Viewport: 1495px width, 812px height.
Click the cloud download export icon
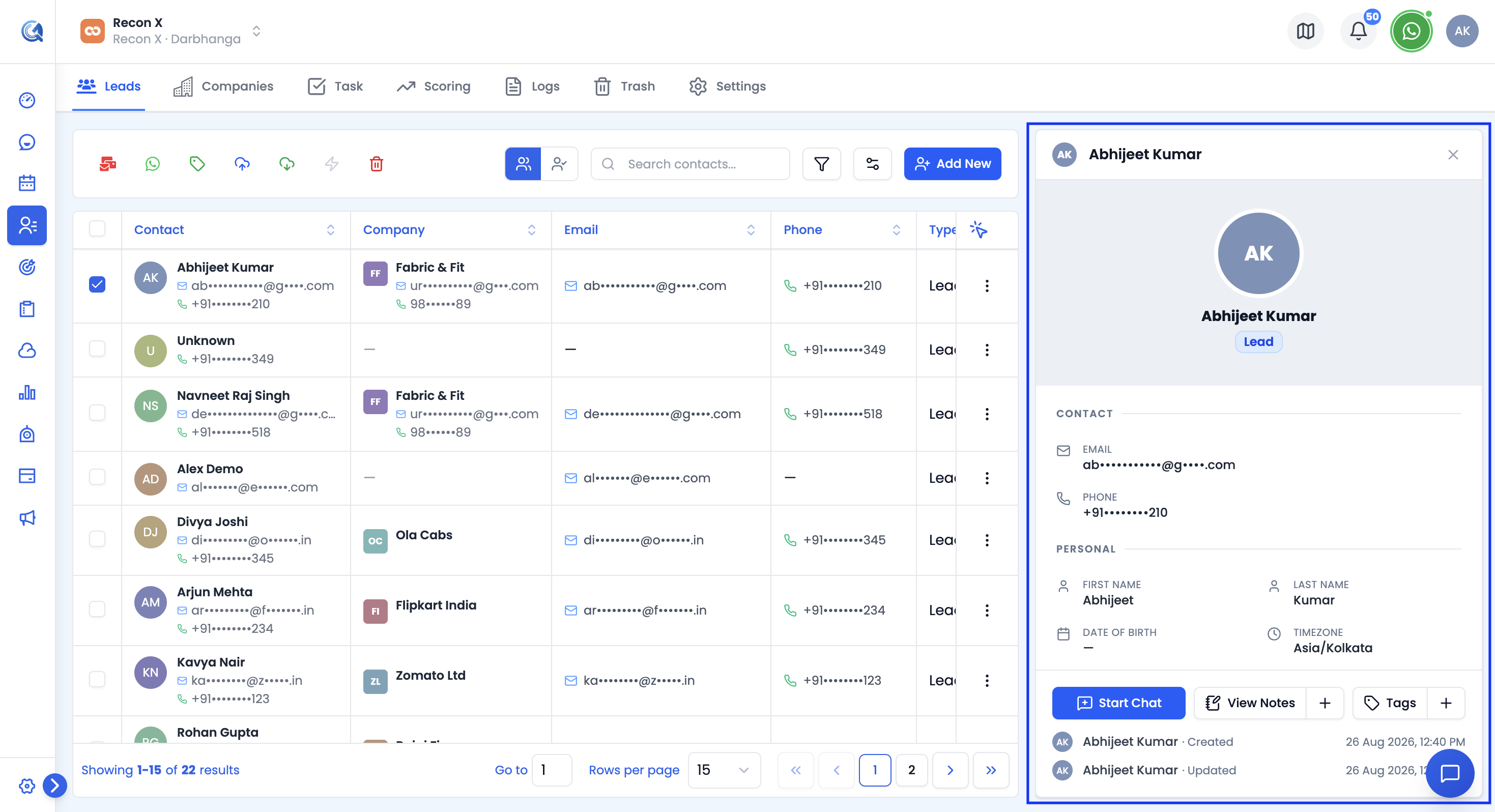[286, 164]
